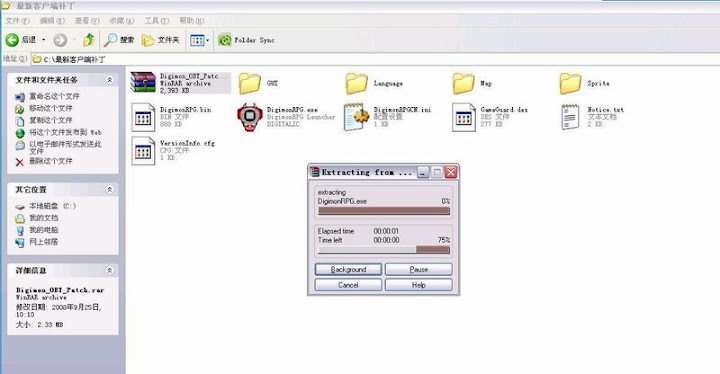The width and height of the screenshot is (720, 374).
Task: Open the Favorites menu
Action: pyautogui.click(x=122, y=21)
